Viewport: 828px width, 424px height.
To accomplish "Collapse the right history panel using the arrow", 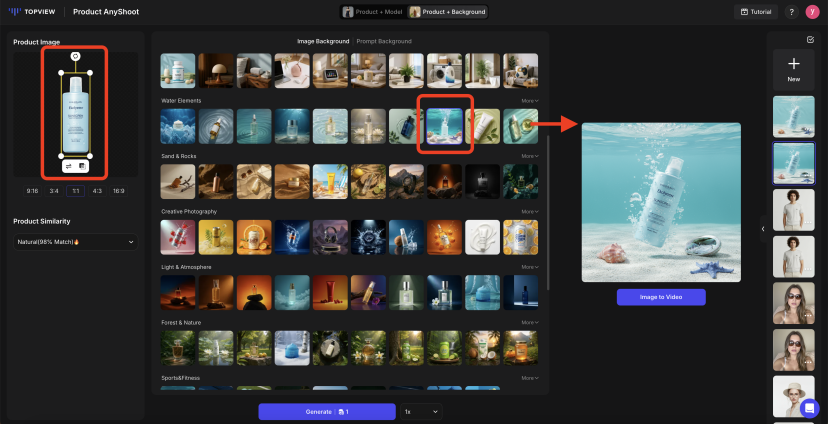I will coord(762,229).
